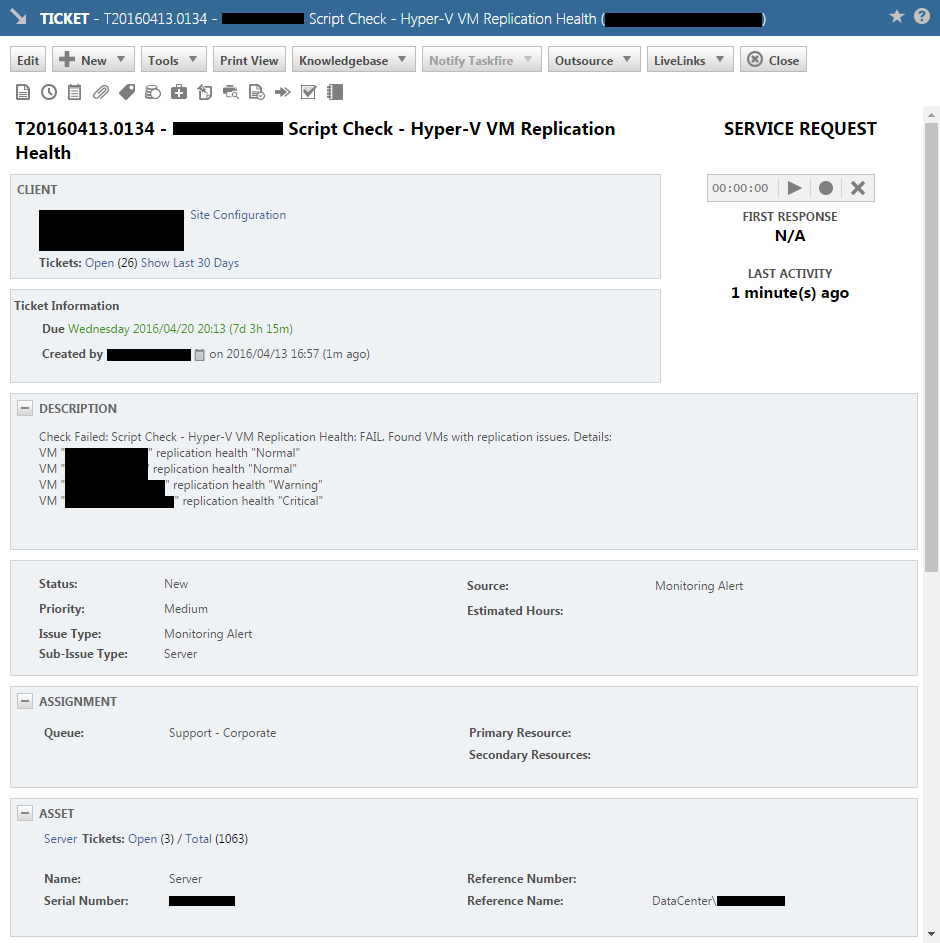Click the service call first-aid kit icon
The width and height of the screenshot is (940, 943).
click(177, 91)
